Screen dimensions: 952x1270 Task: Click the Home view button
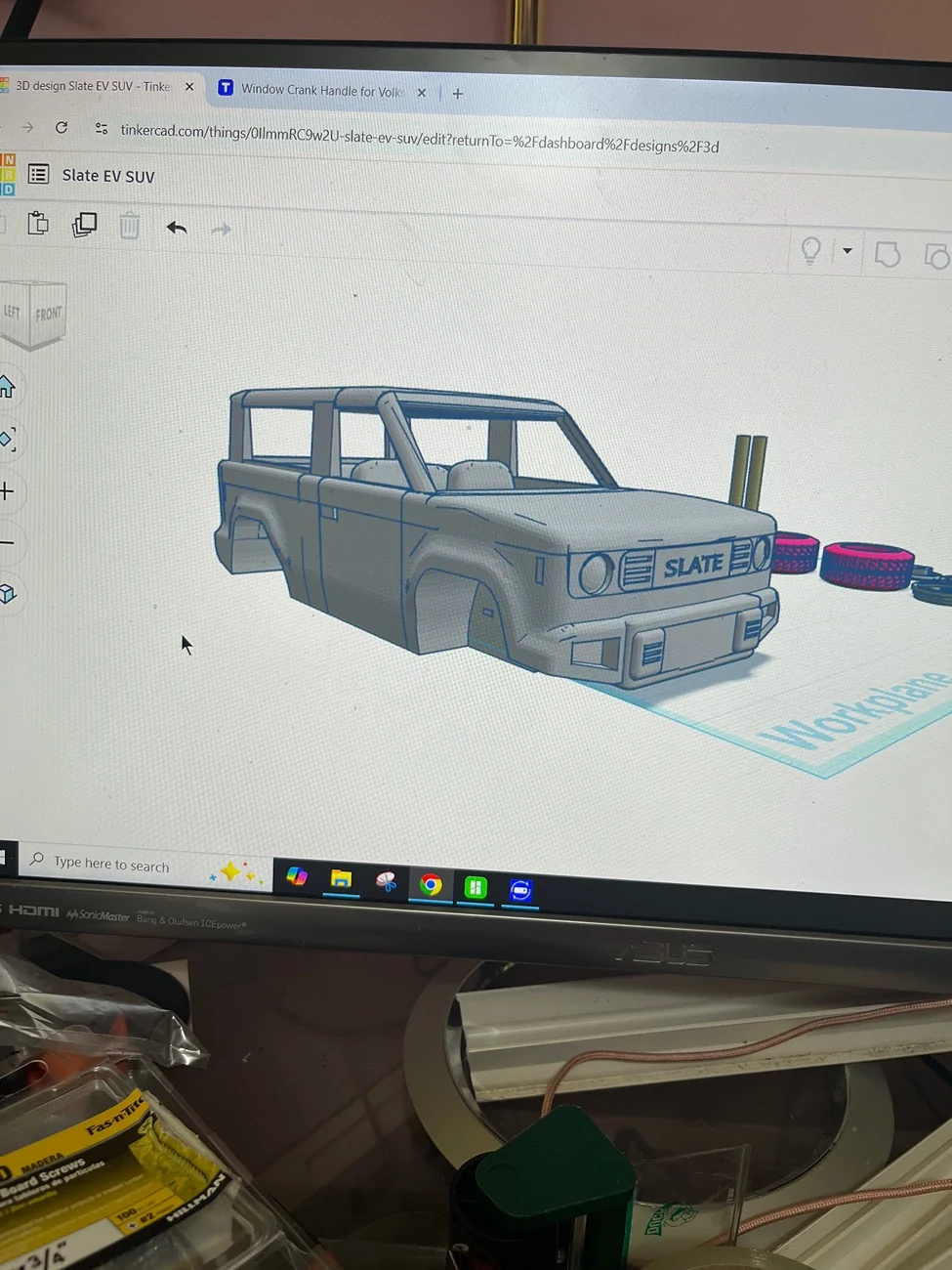click(x=6, y=387)
